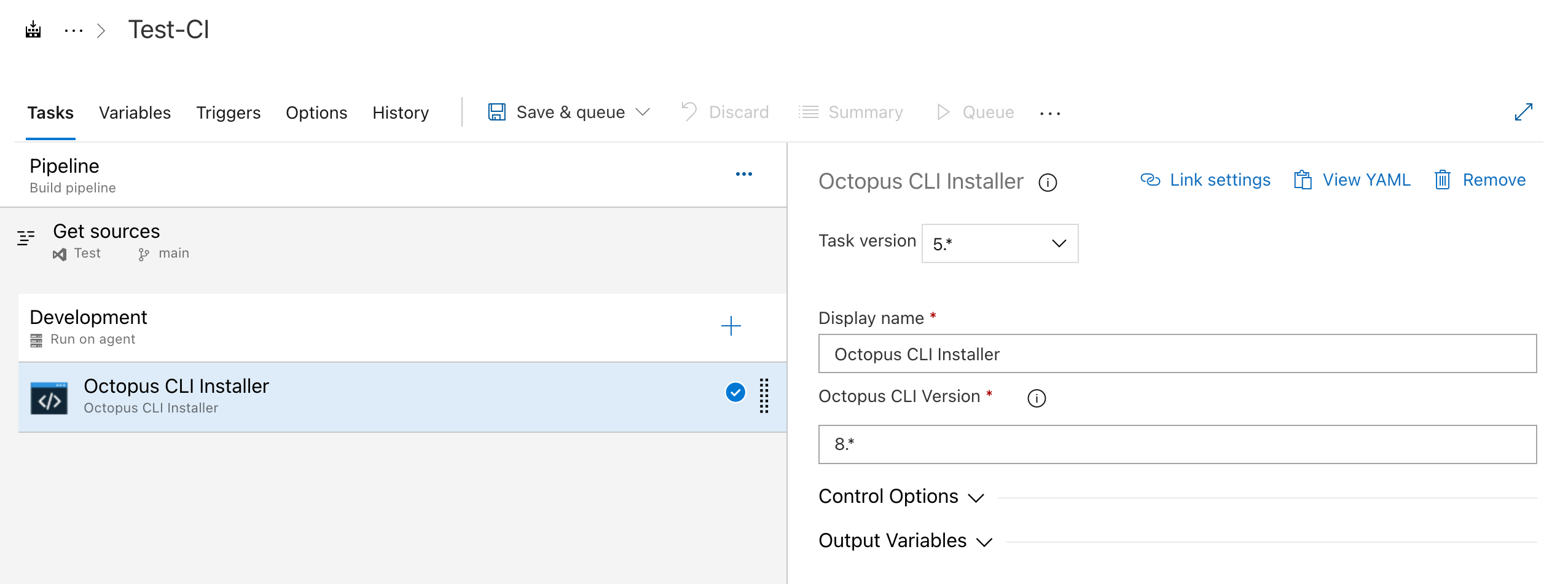Click the Octopus CLI Installer task icon

tap(49, 397)
